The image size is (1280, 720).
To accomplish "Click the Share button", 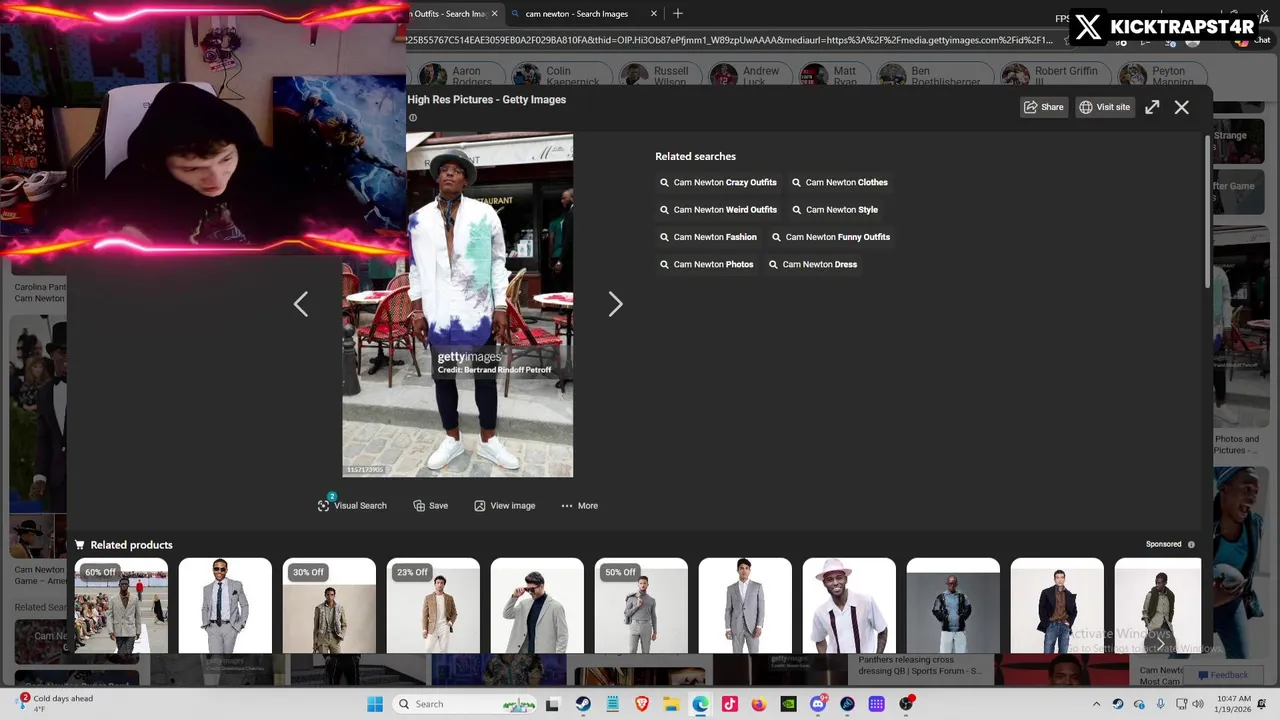I will (1043, 107).
